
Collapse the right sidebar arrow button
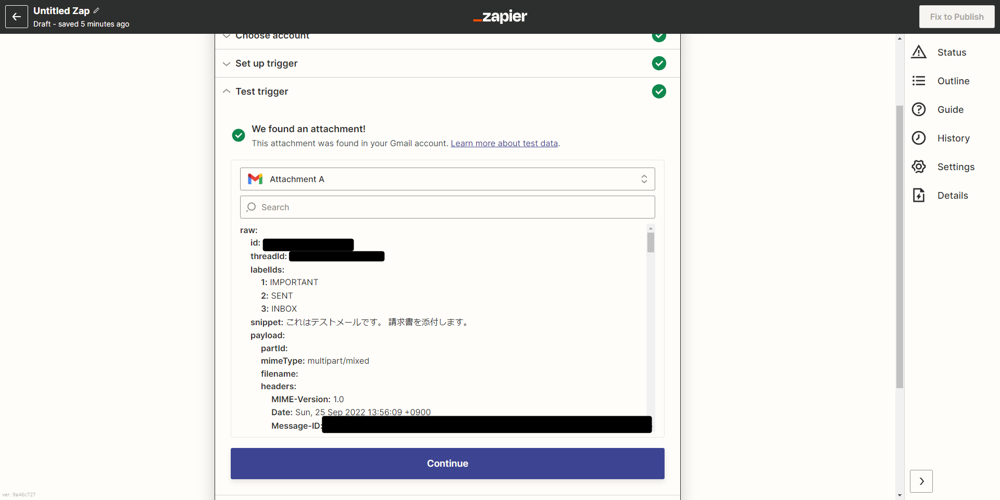click(921, 481)
